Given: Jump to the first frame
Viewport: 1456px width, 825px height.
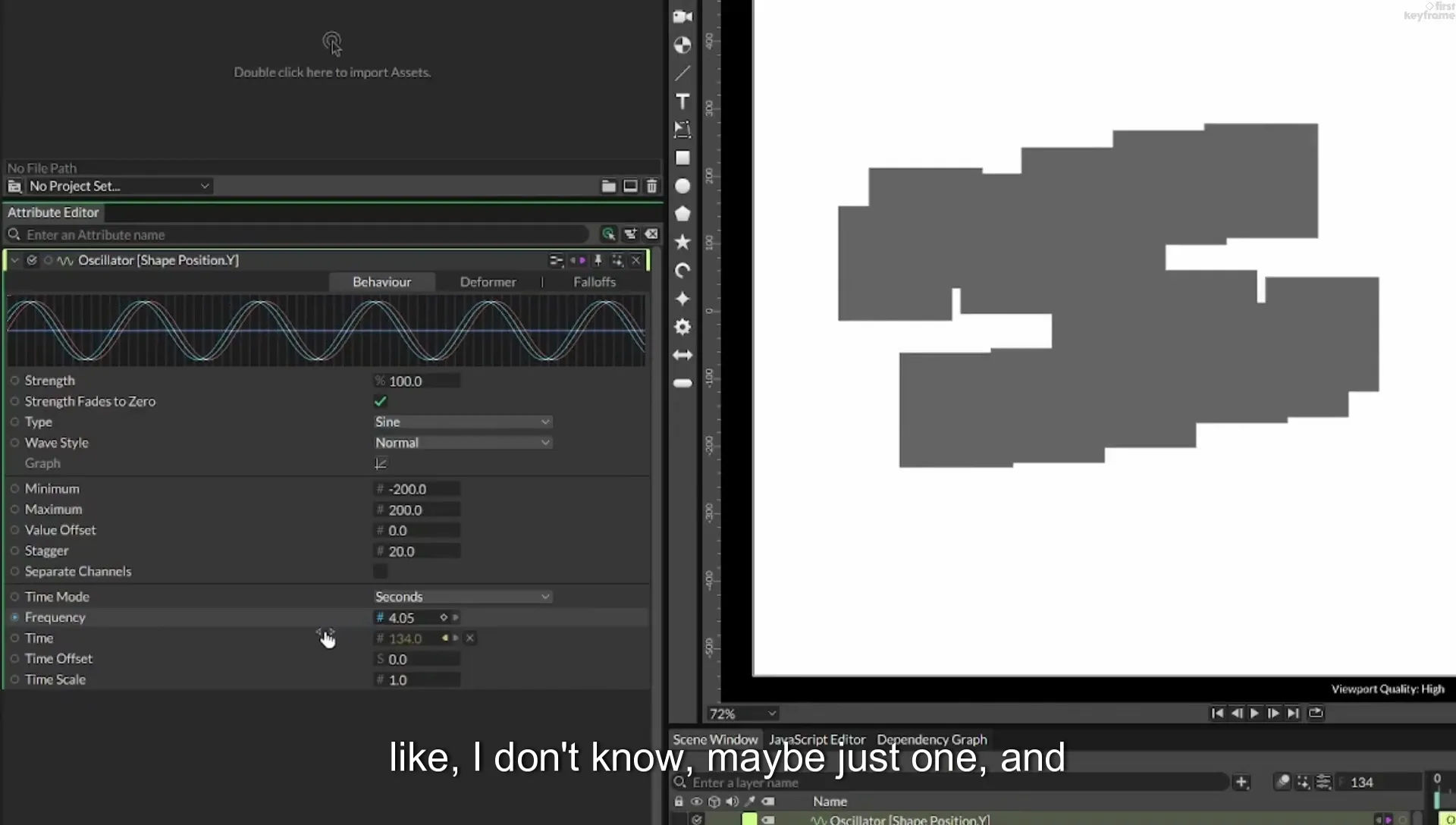Looking at the screenshot, I should point(1217,713).
